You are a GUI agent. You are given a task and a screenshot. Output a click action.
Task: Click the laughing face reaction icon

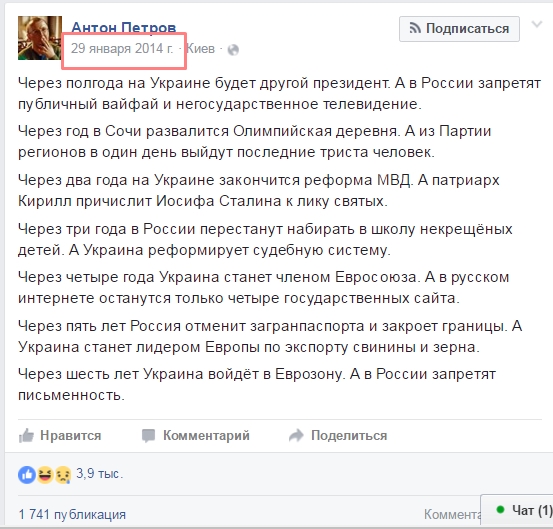45,474
